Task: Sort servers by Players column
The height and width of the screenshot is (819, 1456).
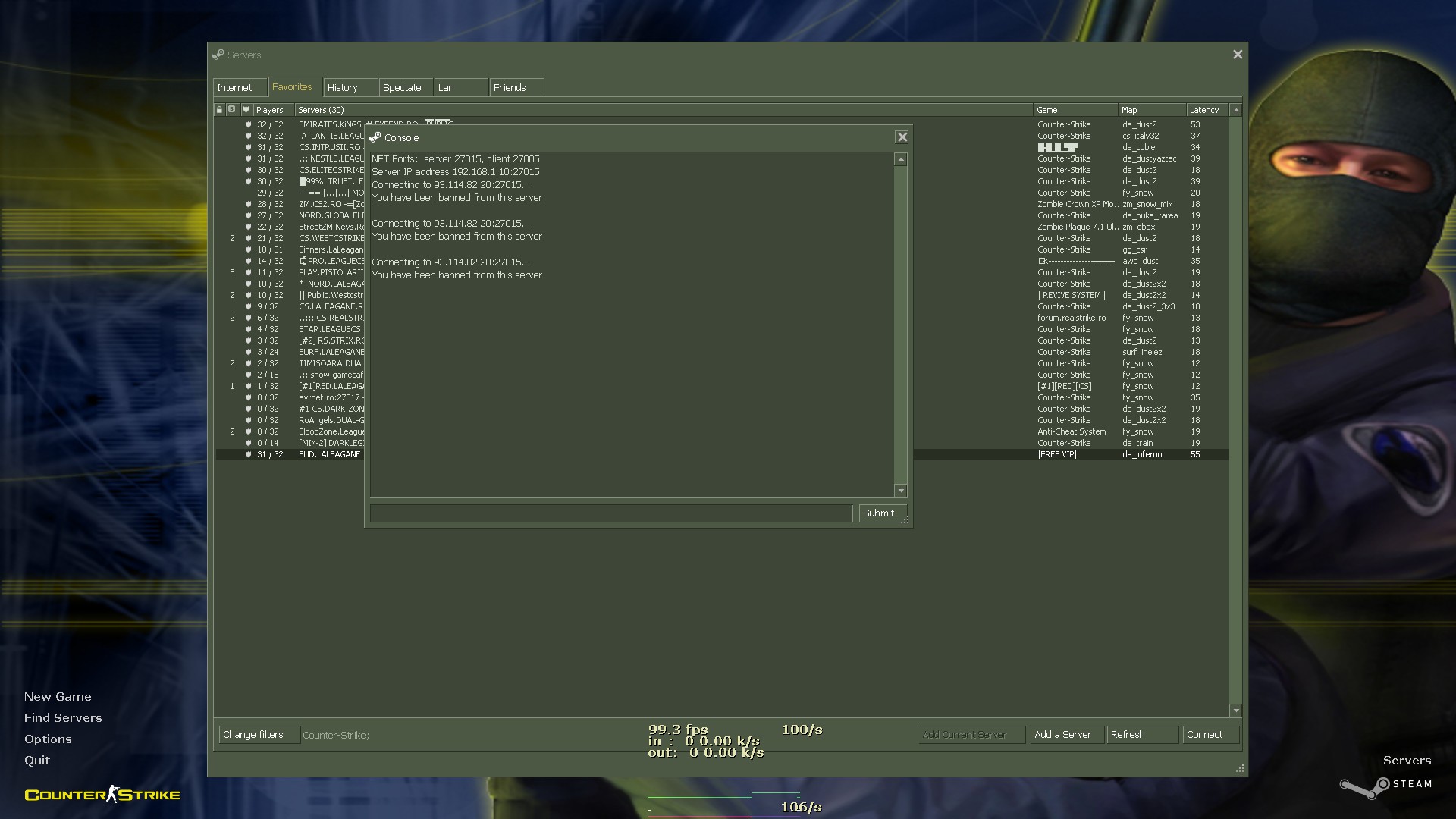Action: point(270,110)
